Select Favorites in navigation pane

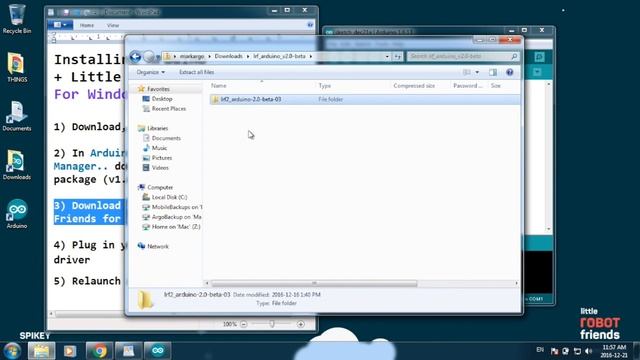click(x=158, y=89)
